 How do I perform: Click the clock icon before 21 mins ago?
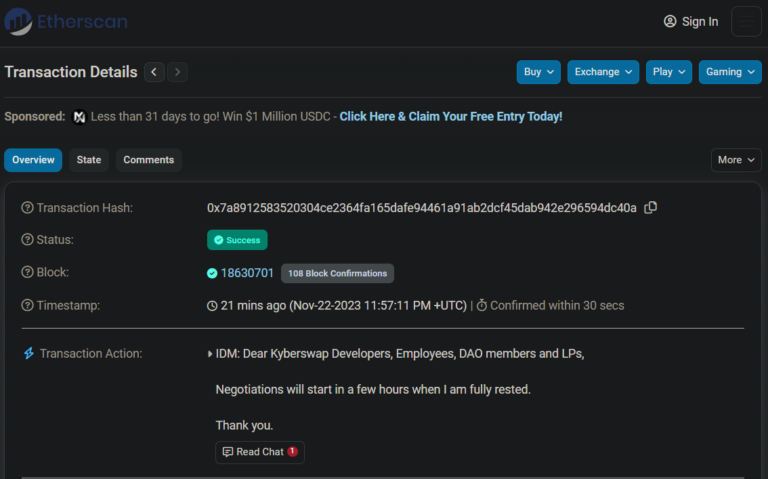(212, 306)
